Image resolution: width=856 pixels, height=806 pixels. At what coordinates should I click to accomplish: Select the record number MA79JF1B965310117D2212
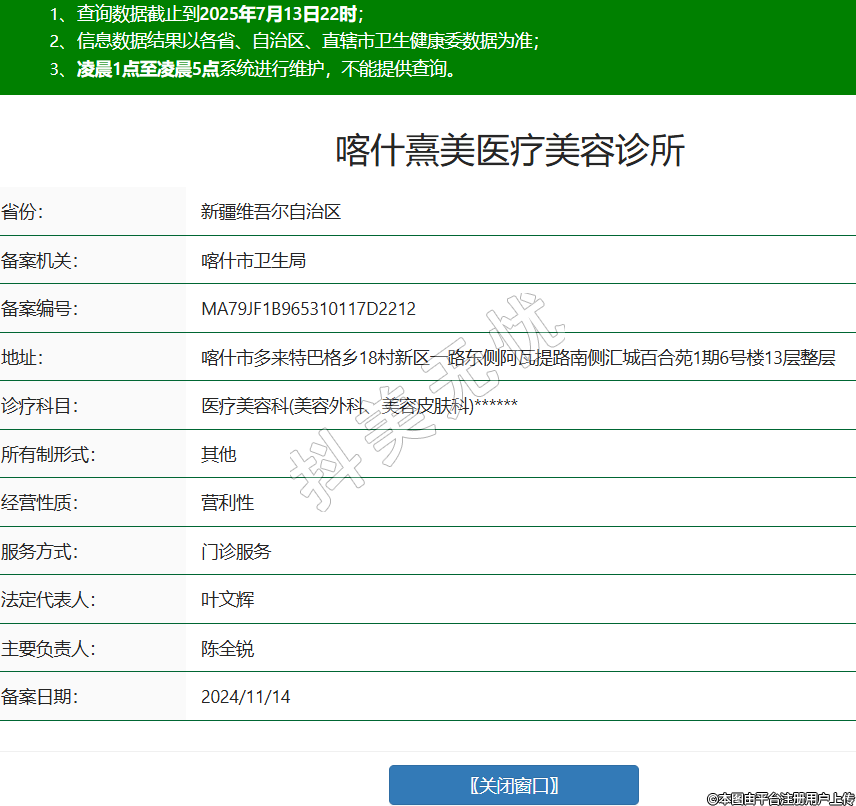(x=308, y=309)
